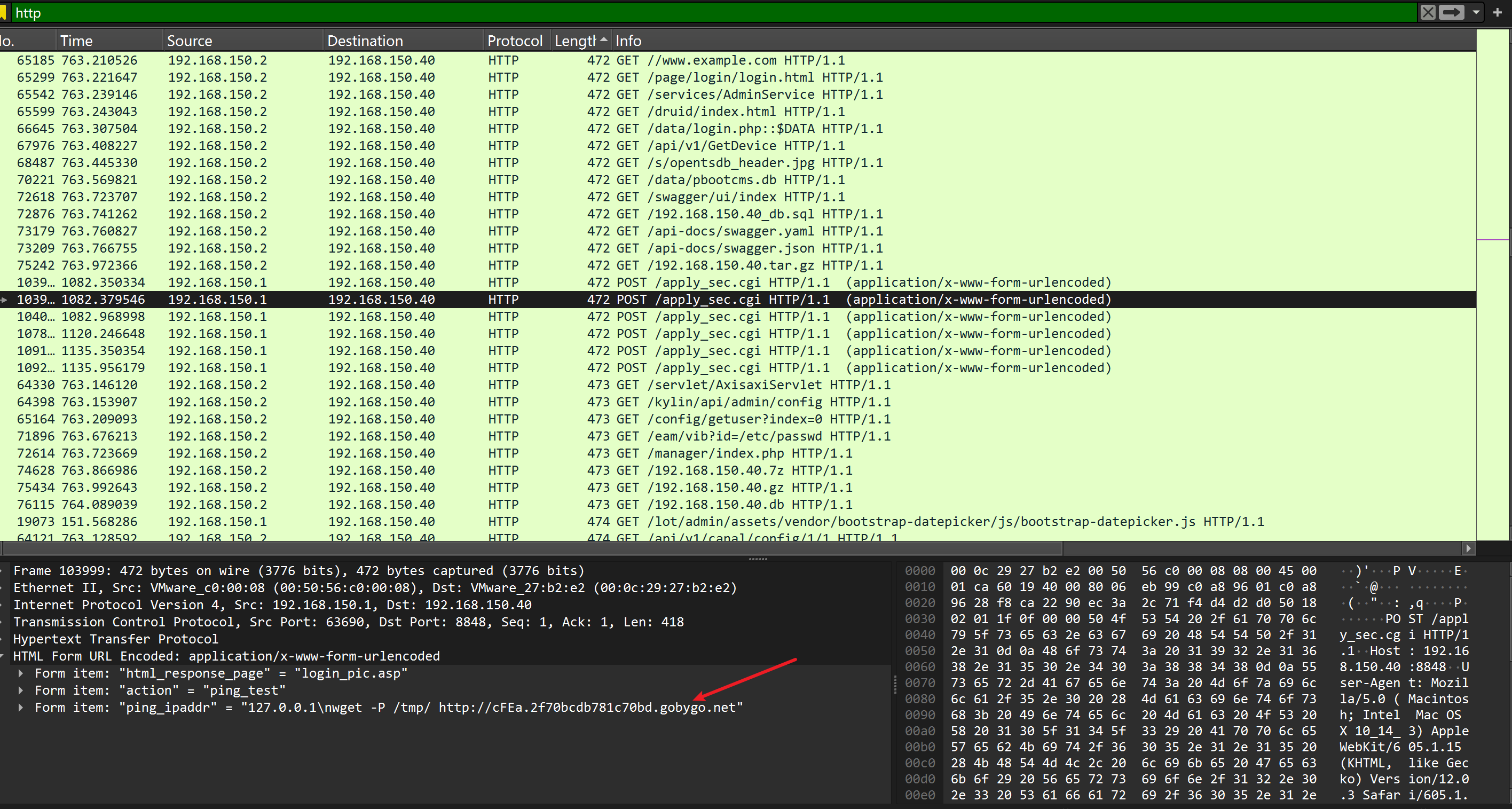The height and width of the screenshot is (809, 1512).
Task: Click the filter bookmark icon
Action: (x=3, y=12)
